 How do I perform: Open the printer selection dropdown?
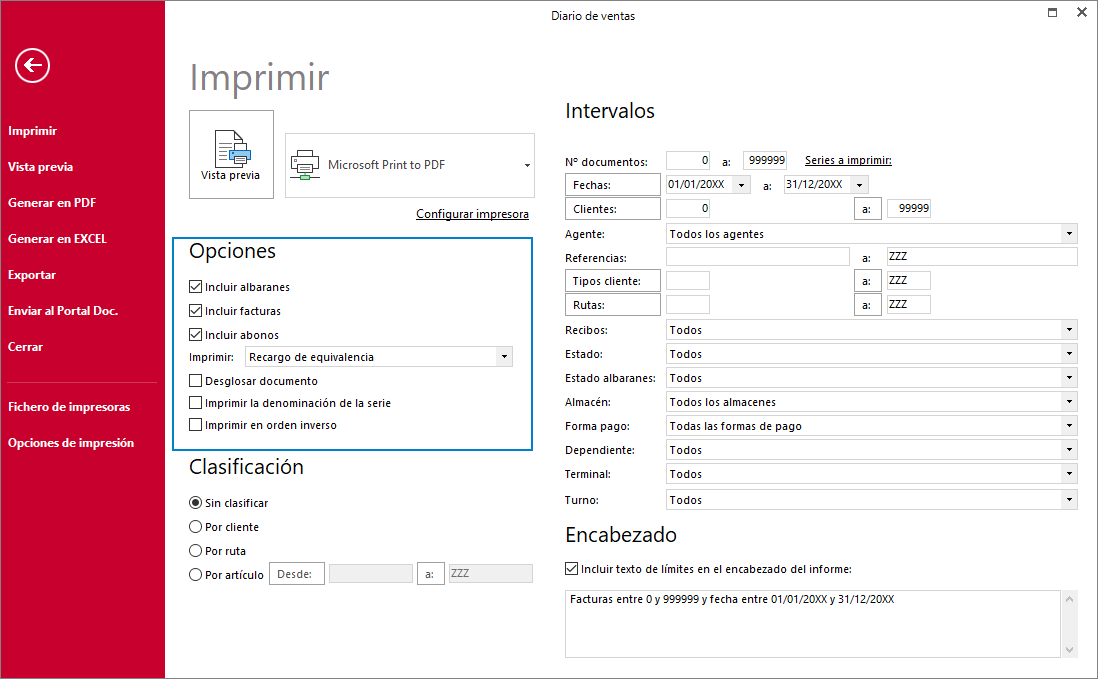coord(527,165)
